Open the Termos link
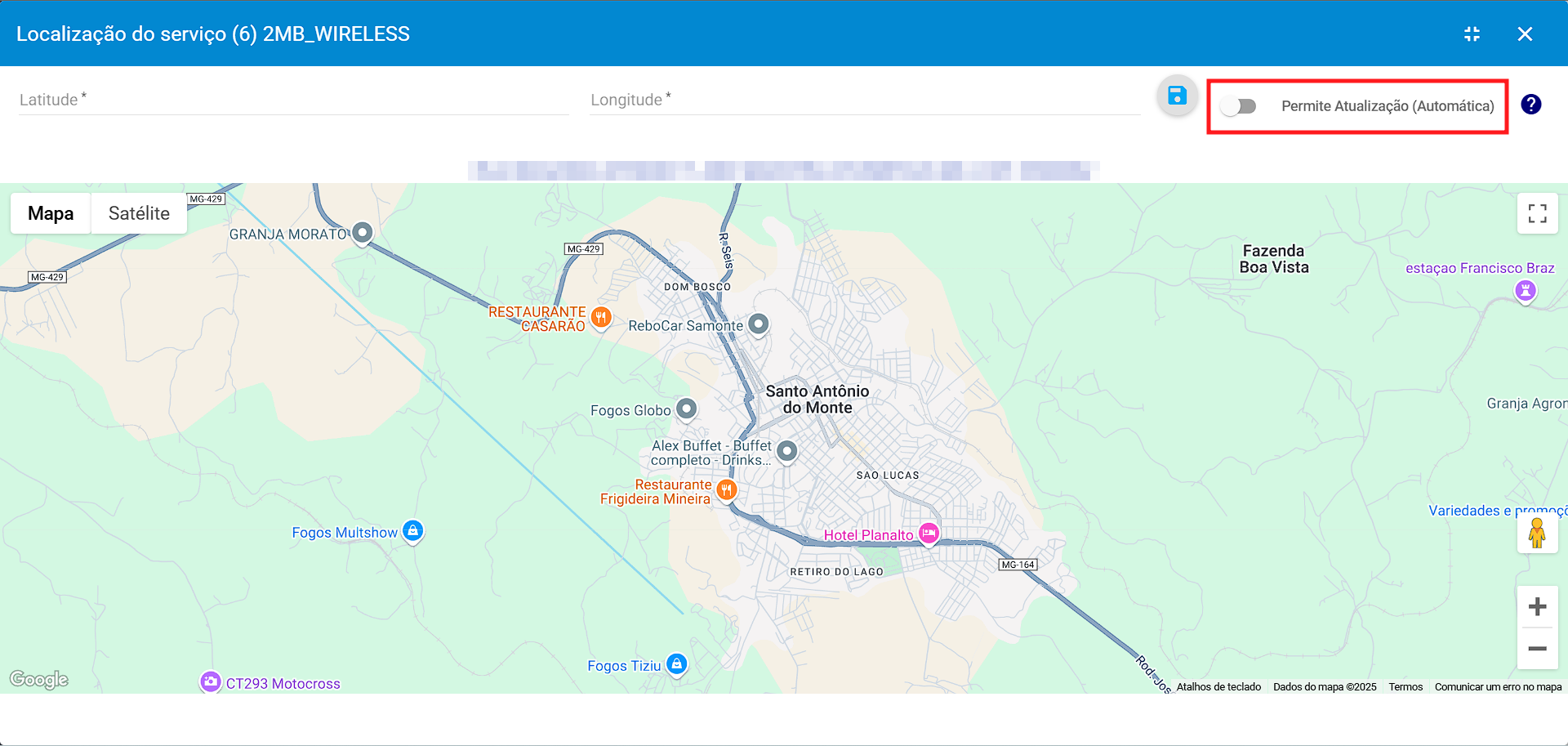This screenshot has width=1568, height=746. click(x=1405, y=687)
